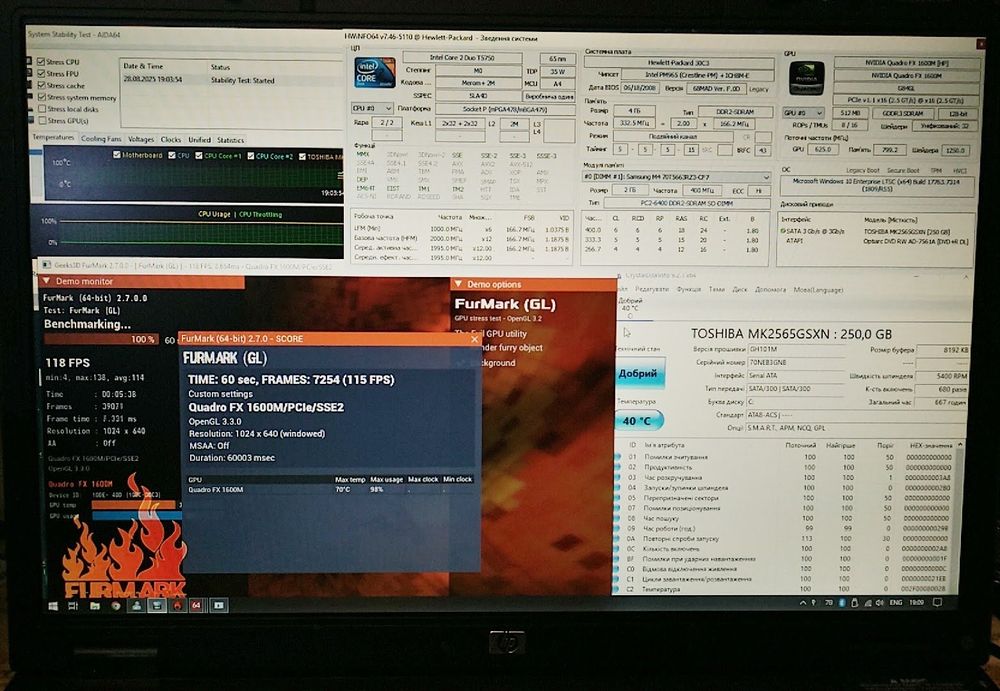This screenshot has width=1000, height=691.
Task: Open the Диск menu in CrystalDiskInfo
Action: pos(739,289)
